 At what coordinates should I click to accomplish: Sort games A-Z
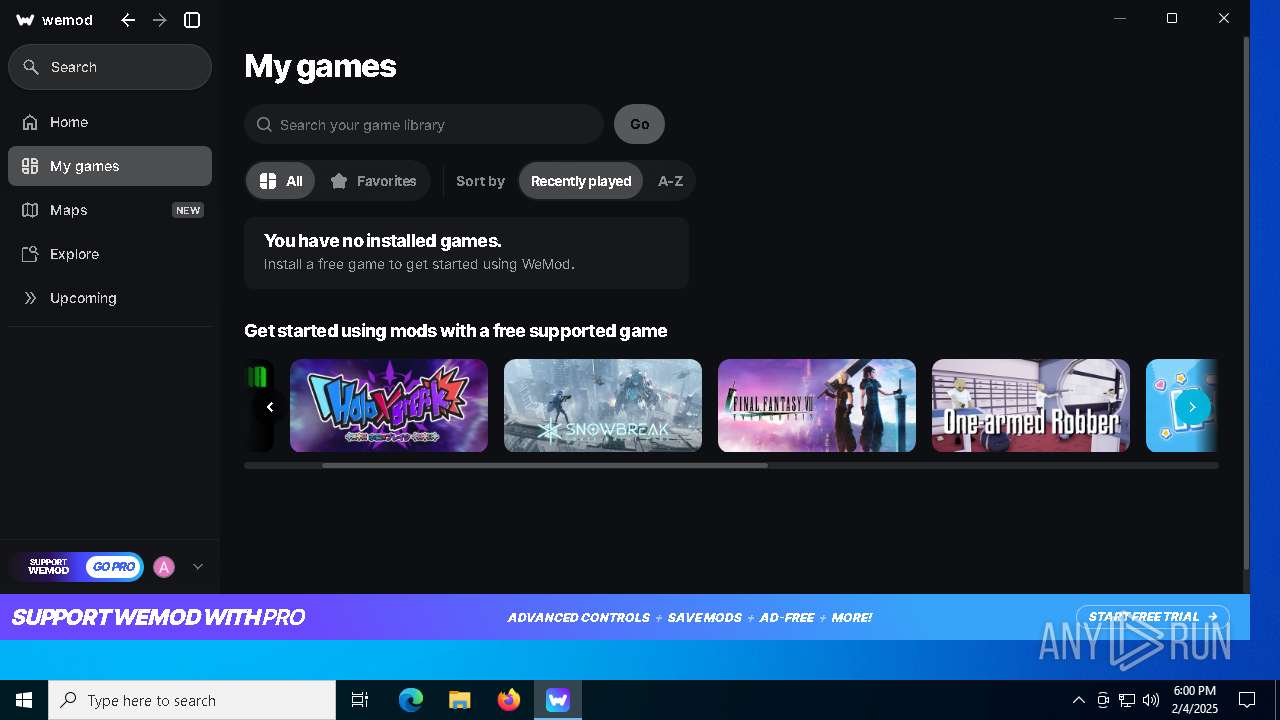670,181
